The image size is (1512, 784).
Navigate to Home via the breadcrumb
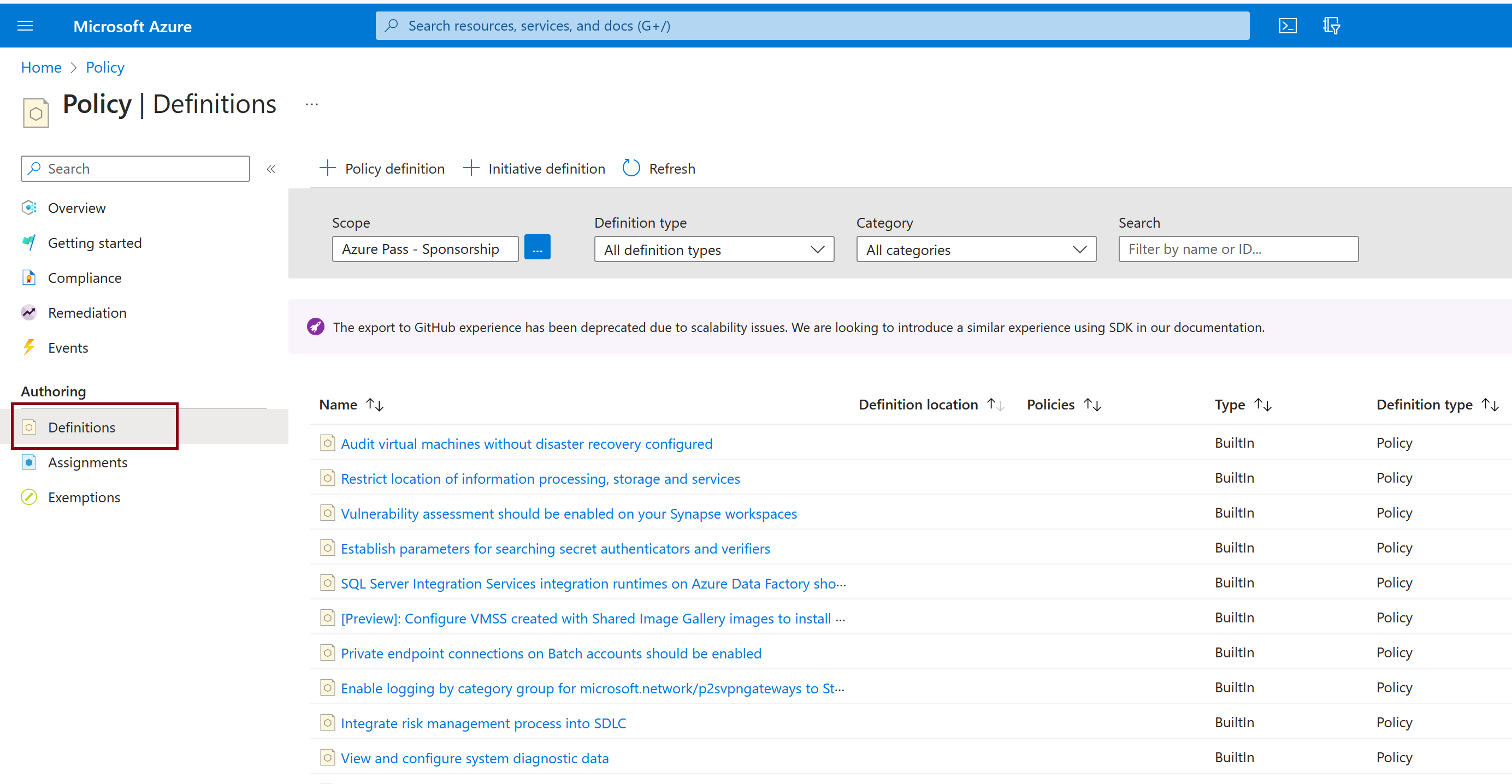coord(40,67)
